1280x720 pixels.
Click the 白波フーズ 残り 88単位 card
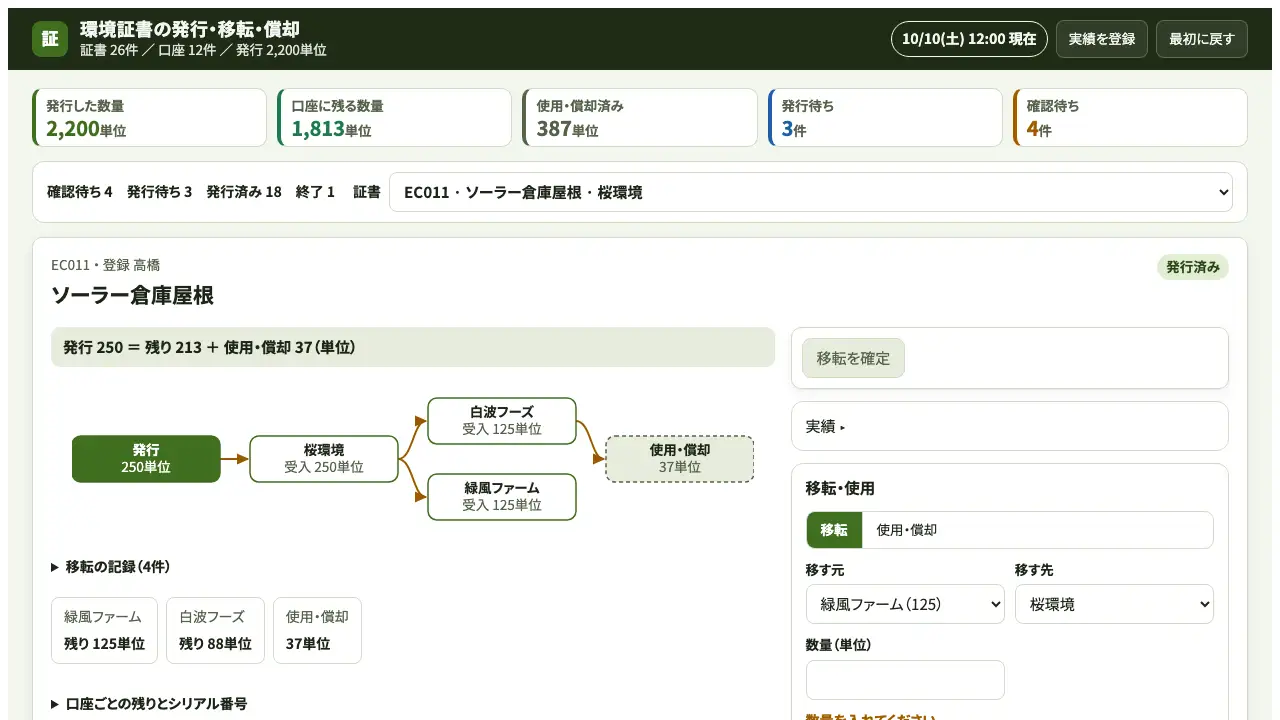(x=215, y=631)
